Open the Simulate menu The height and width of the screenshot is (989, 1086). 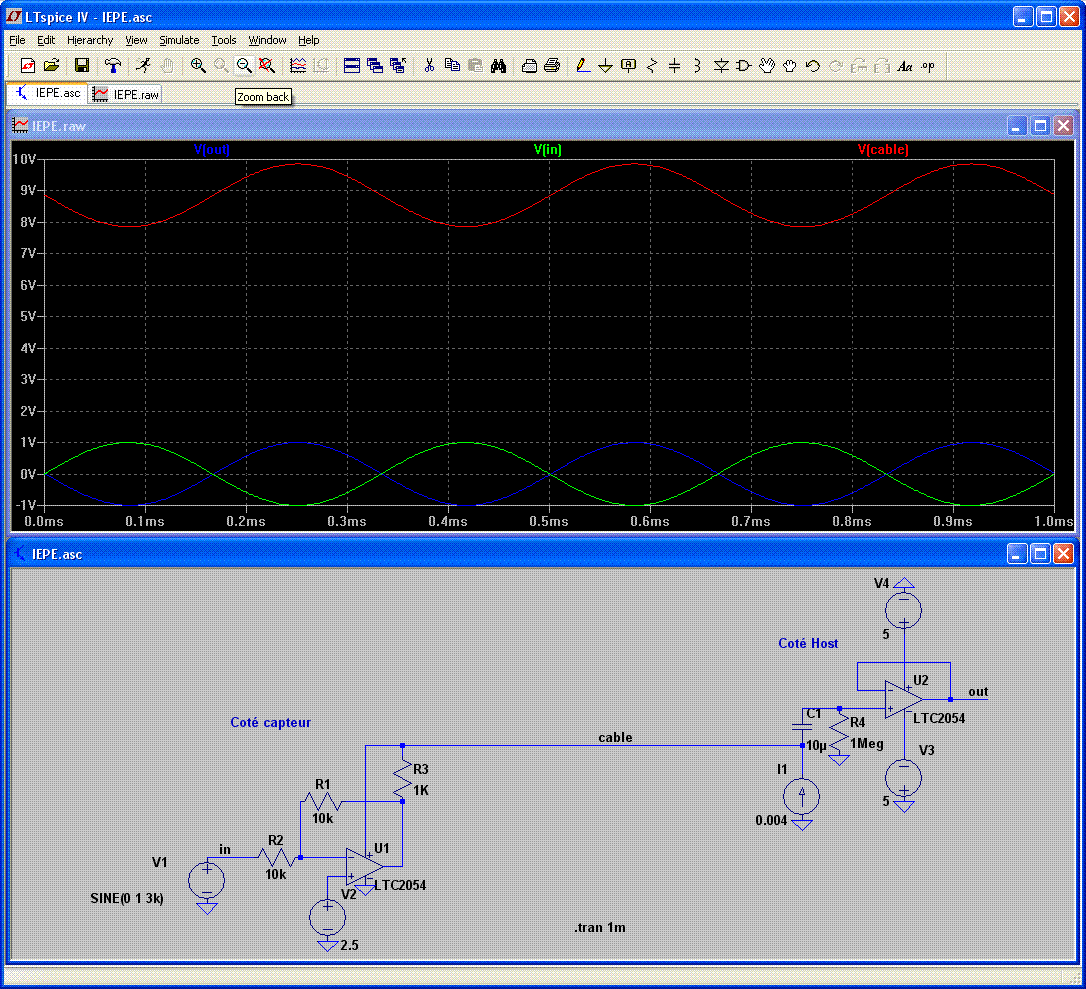point(179,40)
